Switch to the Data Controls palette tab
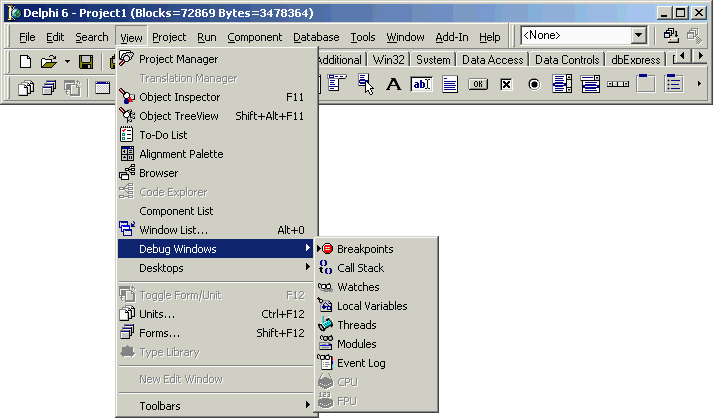This screenshot has width=713, height=418. point(567,60)
